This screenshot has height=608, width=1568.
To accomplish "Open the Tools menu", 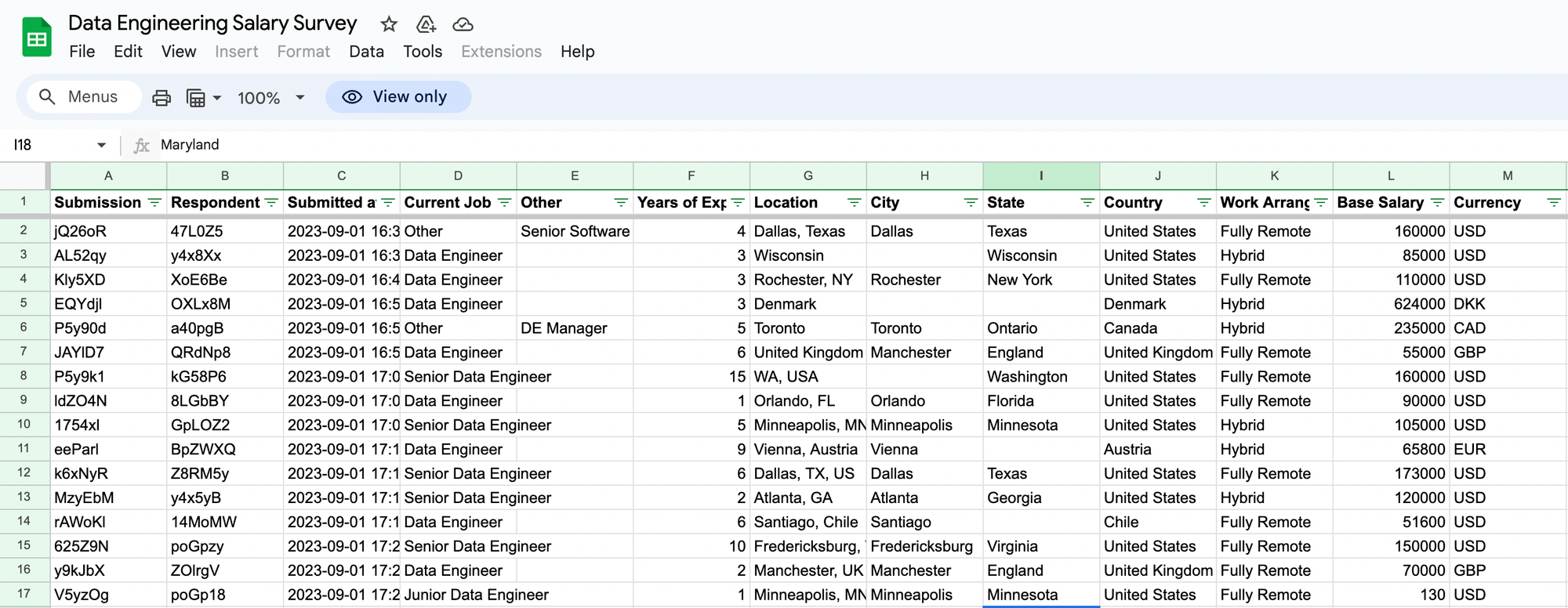I will pos(423,52).
